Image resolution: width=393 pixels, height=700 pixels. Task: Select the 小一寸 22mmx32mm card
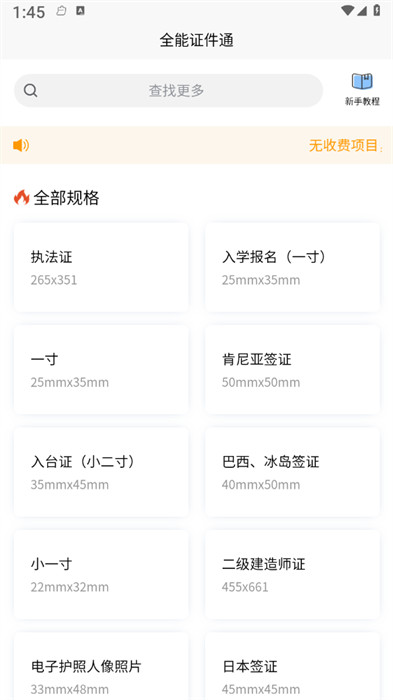click(x=101, y=574)
